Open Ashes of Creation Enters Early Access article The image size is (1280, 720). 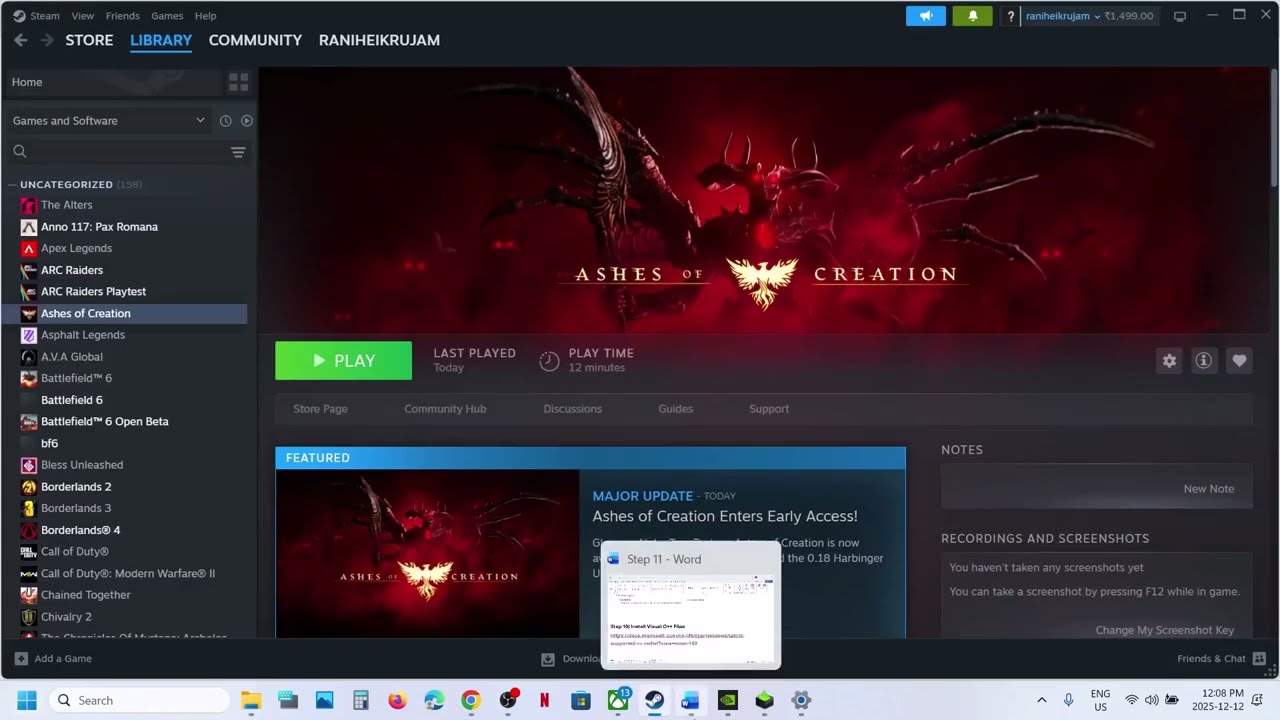click(x=725, y=516)
